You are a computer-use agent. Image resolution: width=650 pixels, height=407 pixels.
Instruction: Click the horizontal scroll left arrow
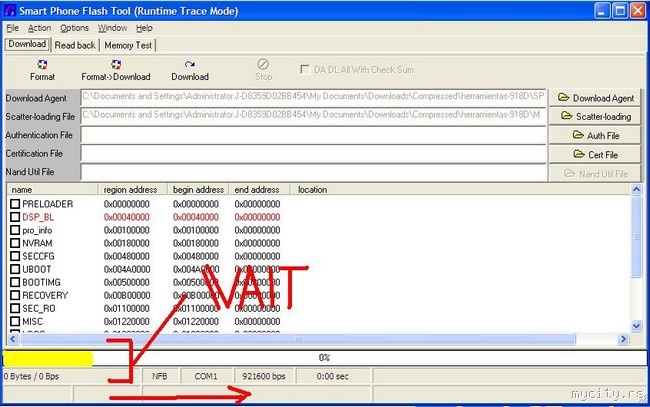point(12,339)
